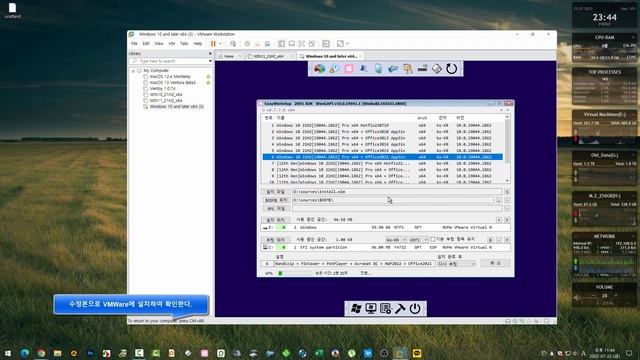Click the checklist icon in PE bottom bar
This screenshot has height=360, width=640.
385,309
